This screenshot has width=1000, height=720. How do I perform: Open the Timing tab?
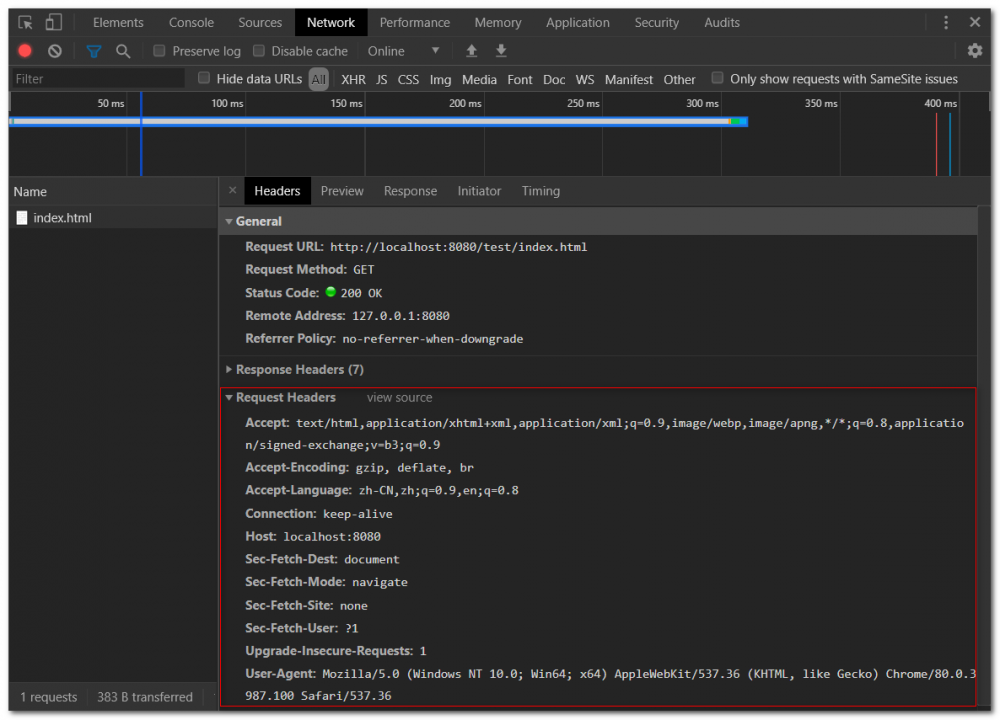(x=540, y=191)
